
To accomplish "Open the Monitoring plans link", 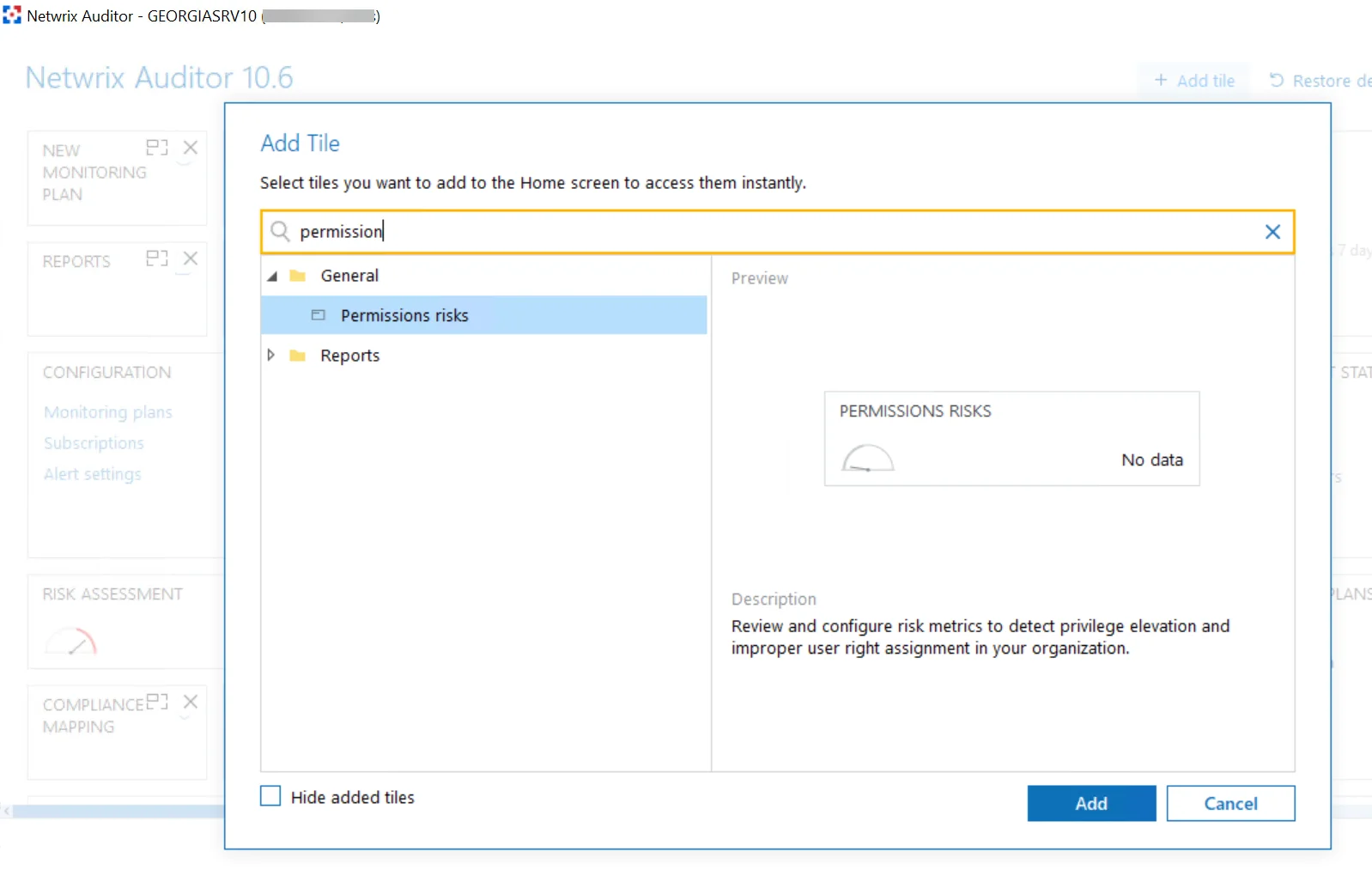I will pyautogui.click(x=108, y=412).
